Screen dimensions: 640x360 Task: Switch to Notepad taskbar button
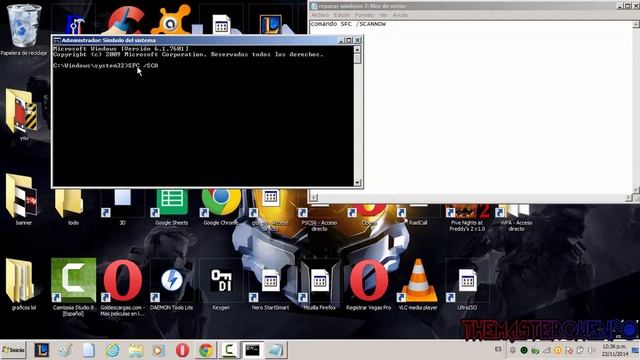tap(276, 350)
